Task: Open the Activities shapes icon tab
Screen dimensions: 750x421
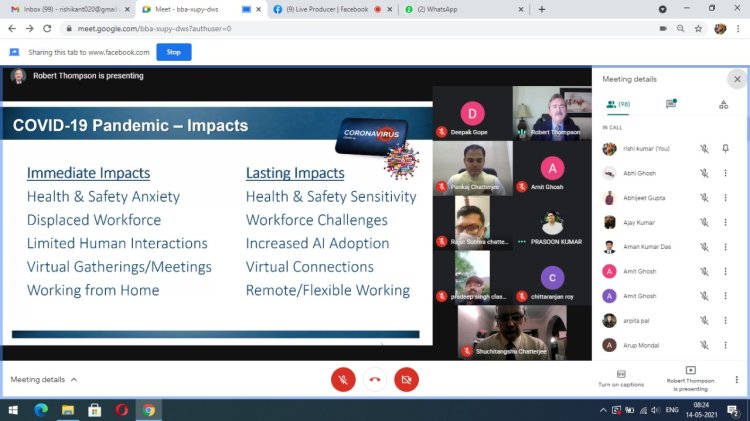Action: (x=723, y=104)
